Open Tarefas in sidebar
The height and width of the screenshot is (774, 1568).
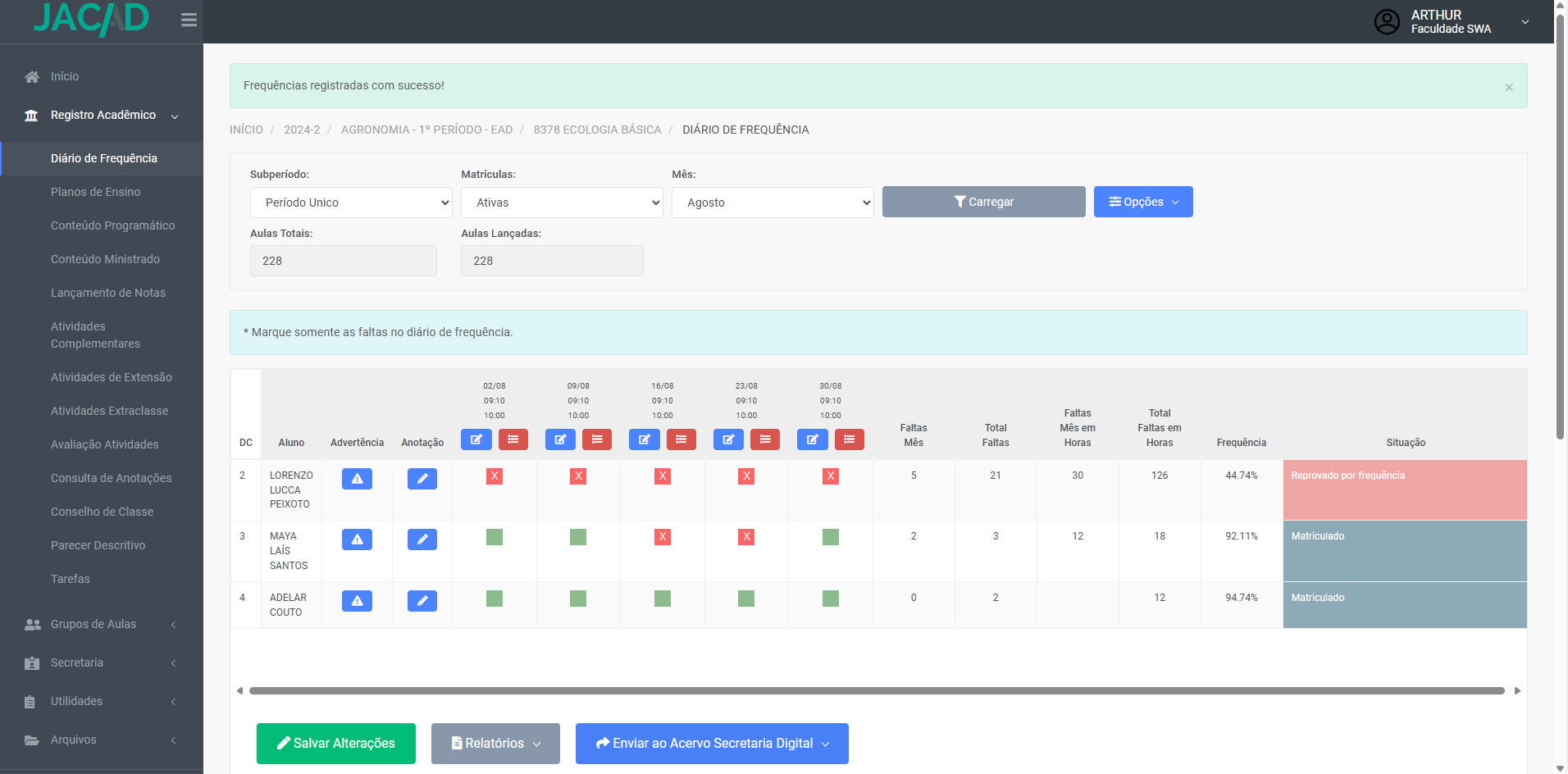(x=71, y=579)
